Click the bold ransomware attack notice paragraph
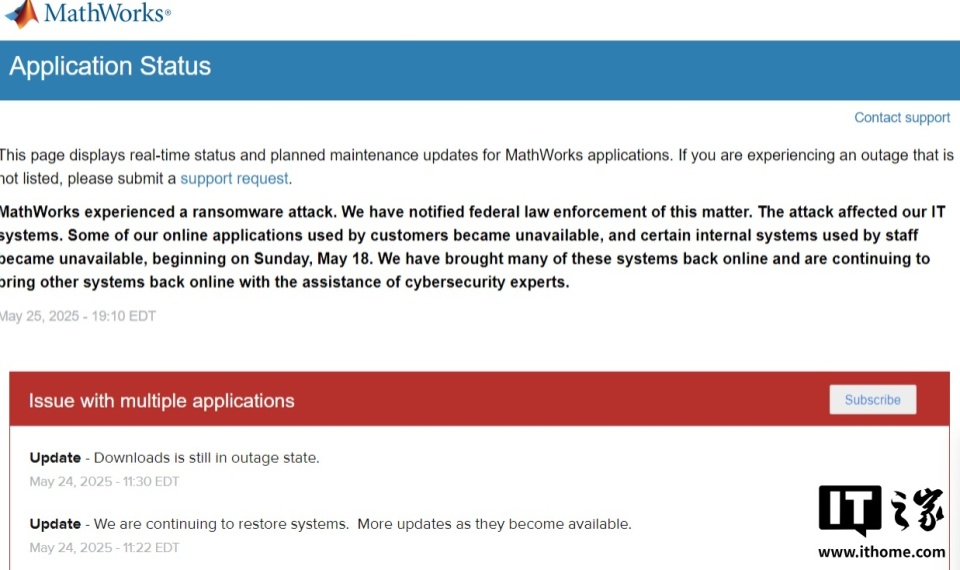This screenshot has height=570, width=960. tap(473, 247)
